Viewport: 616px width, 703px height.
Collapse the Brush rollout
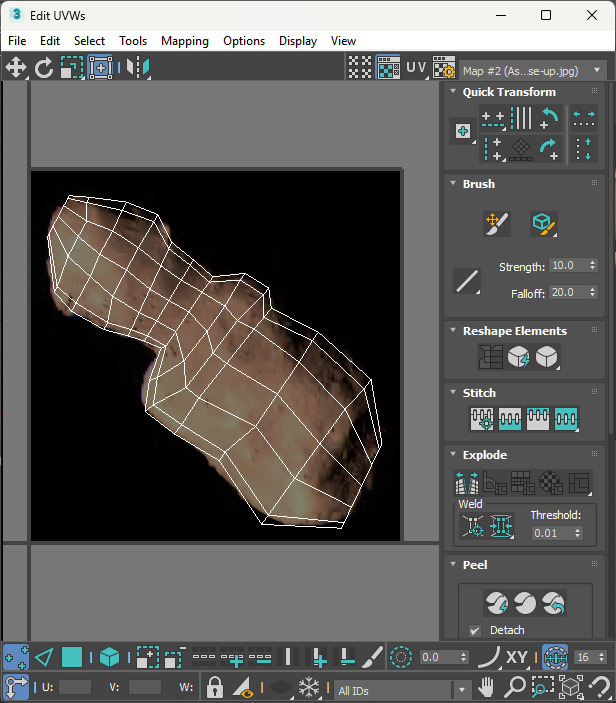[453, 183]
